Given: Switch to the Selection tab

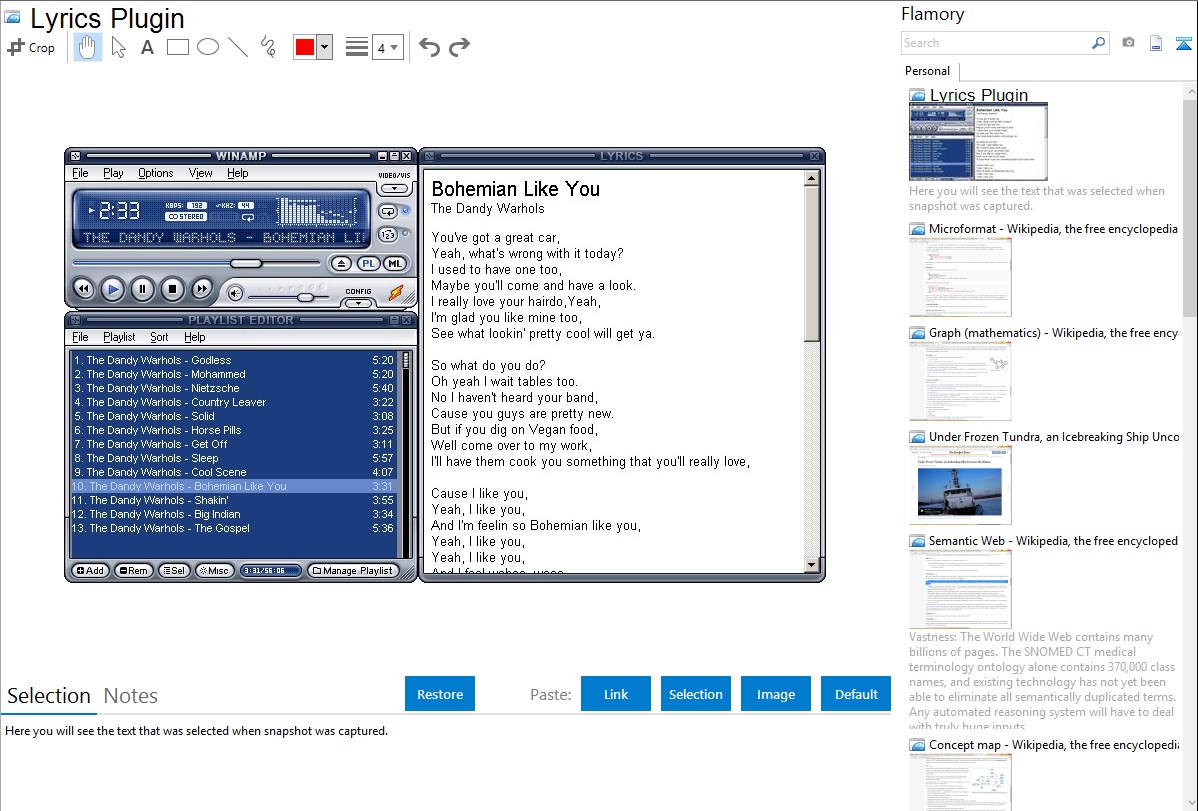Looking at the screenshot, I should click(49, 696).
